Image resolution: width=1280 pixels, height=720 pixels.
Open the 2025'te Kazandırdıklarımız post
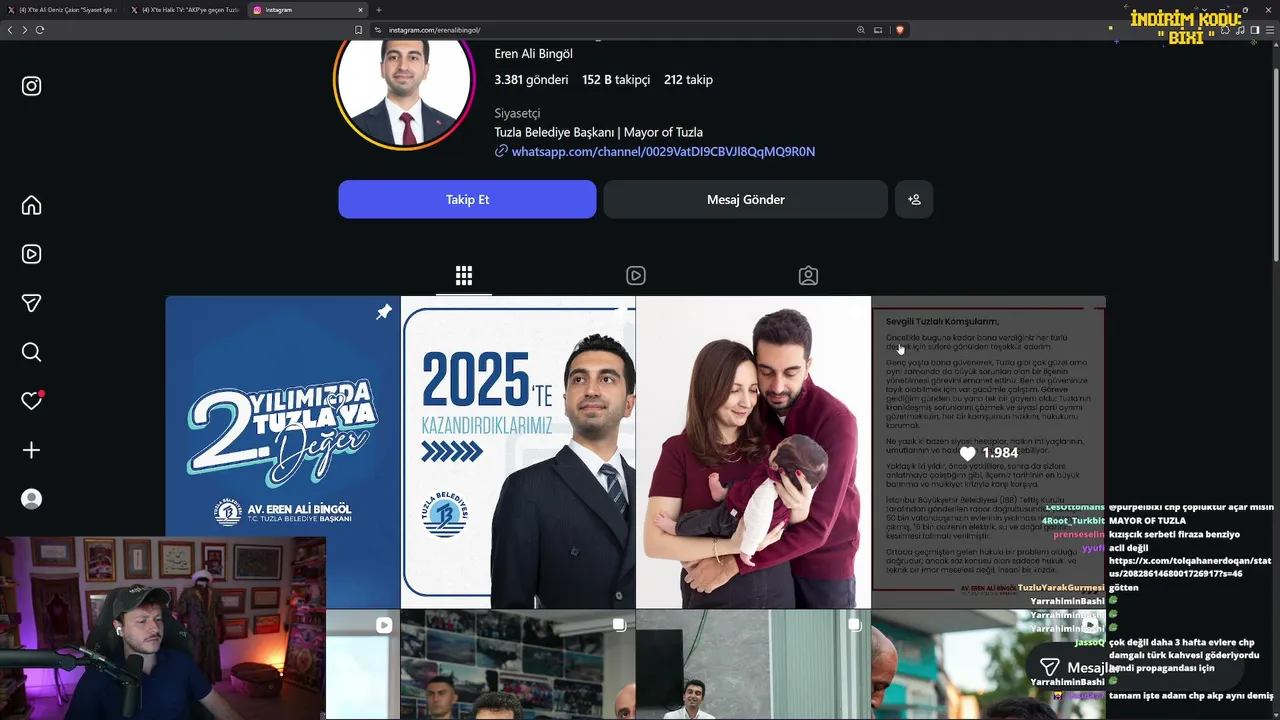[x=518, y=452]
